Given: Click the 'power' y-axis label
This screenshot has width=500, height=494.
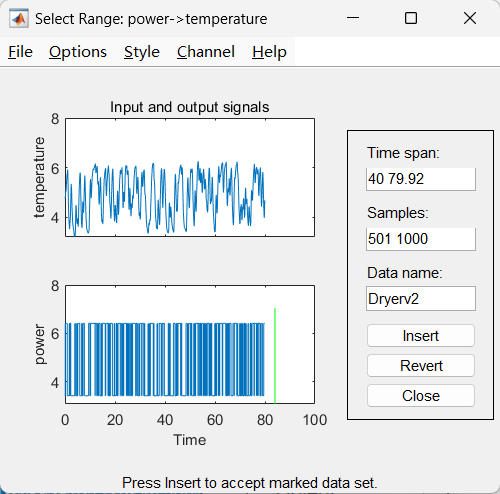Looking at the screenshot, I should pyautogui.click(x=39, y=344).
